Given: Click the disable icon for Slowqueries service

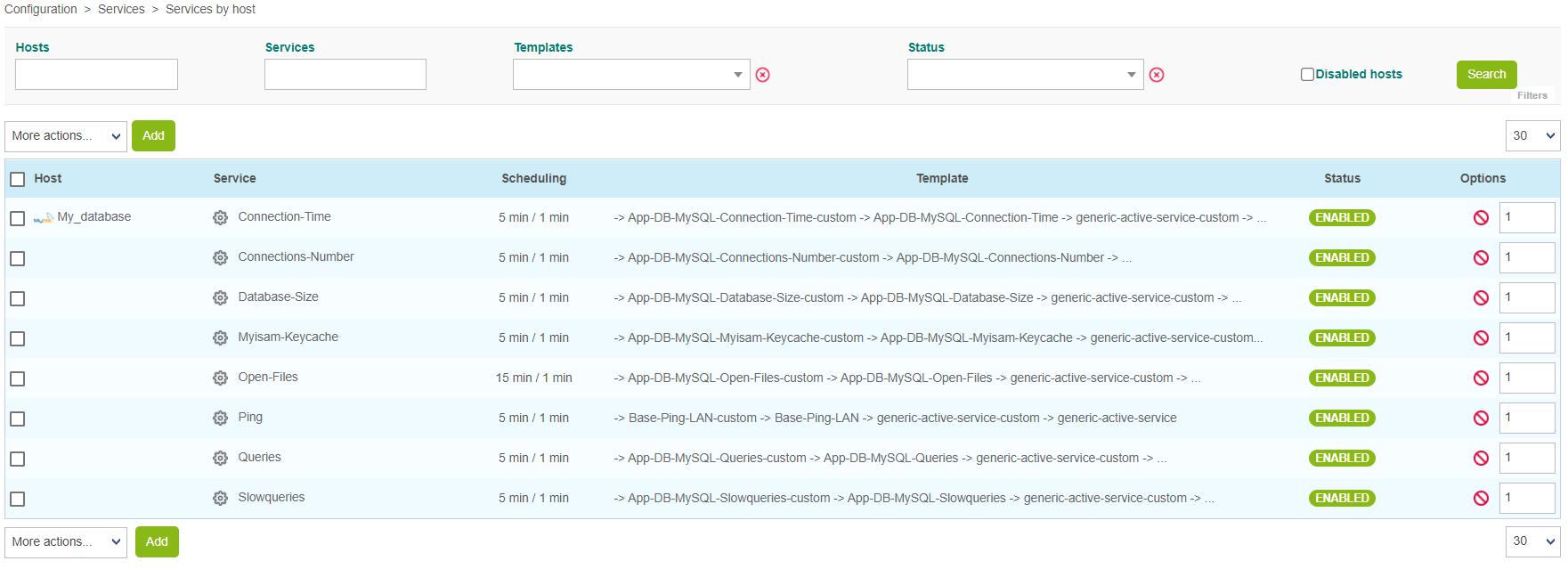Looking at the screenshot, I should [x=1481, y=499].
